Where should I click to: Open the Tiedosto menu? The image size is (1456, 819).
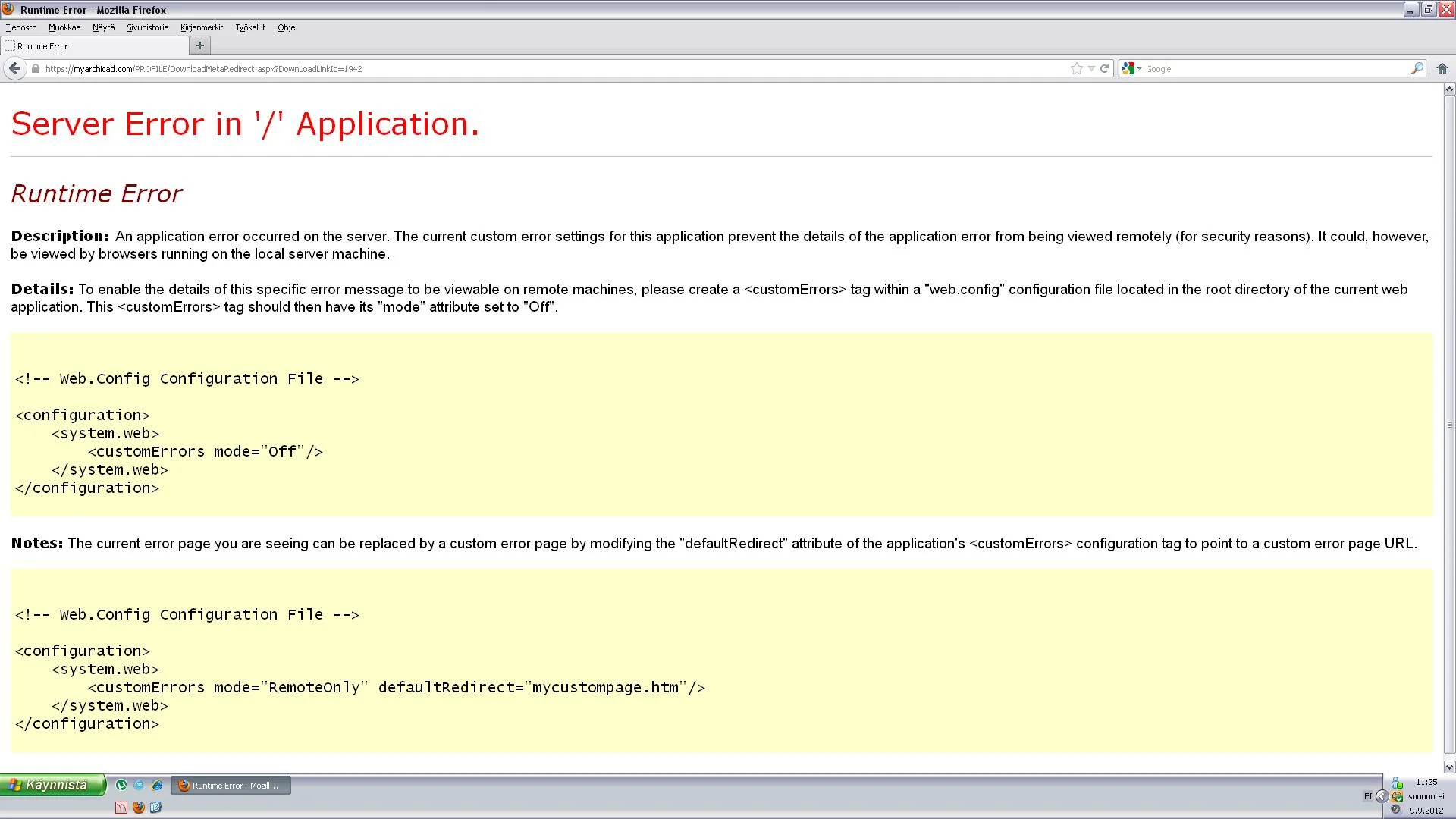(x=21, y=27)
